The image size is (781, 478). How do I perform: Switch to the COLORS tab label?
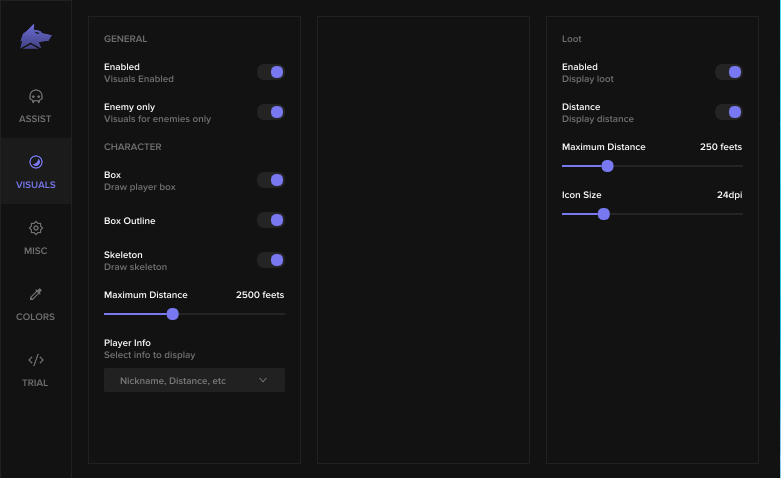35,317
